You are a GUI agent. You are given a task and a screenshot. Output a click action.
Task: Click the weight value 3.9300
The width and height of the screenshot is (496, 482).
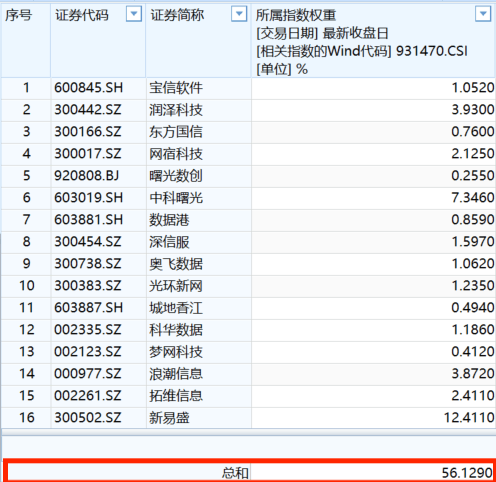[x=473, y=110]
